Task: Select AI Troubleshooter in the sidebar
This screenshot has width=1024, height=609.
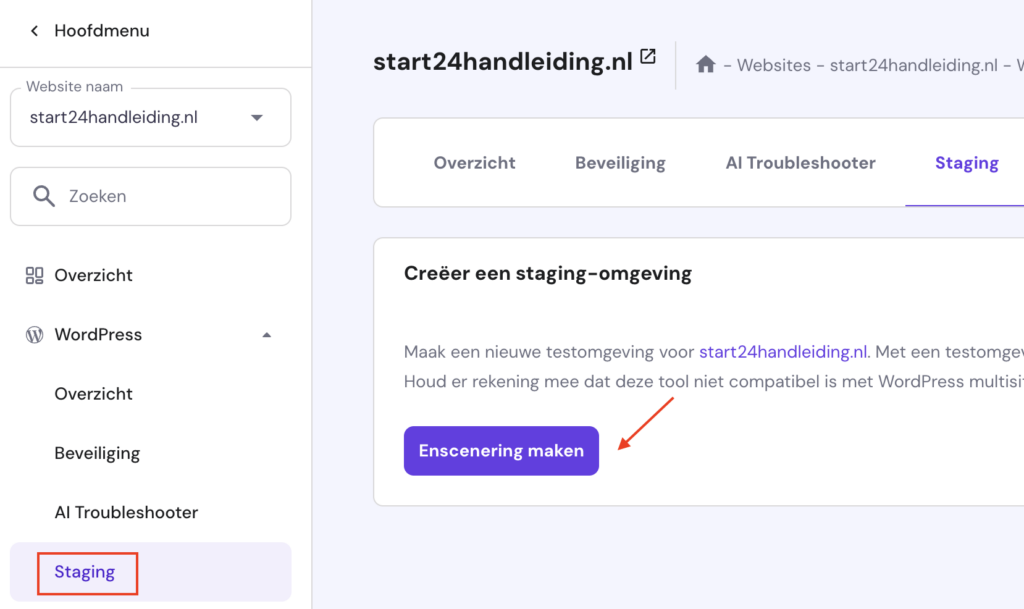Action: (126, 512)
